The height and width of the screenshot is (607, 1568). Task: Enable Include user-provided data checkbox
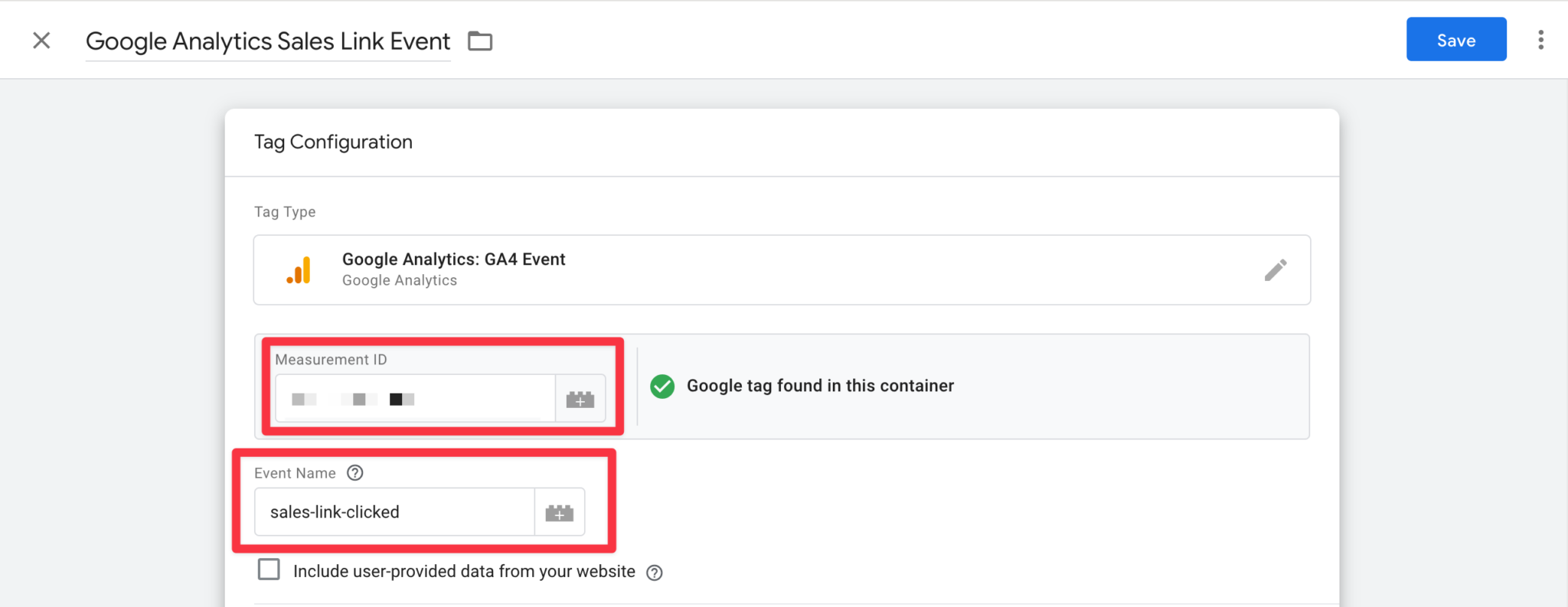(269, 569)
